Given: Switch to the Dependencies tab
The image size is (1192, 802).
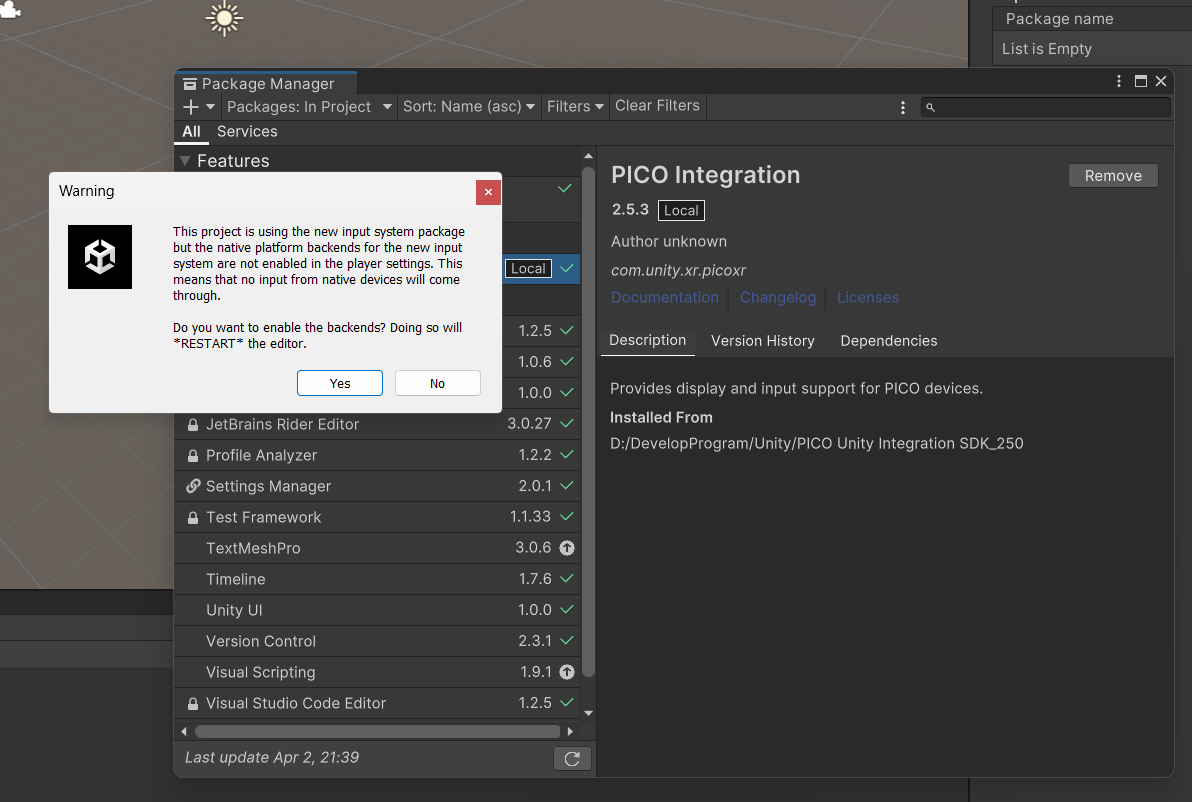Looking at the screenshot, I should [x=889, y=341].
